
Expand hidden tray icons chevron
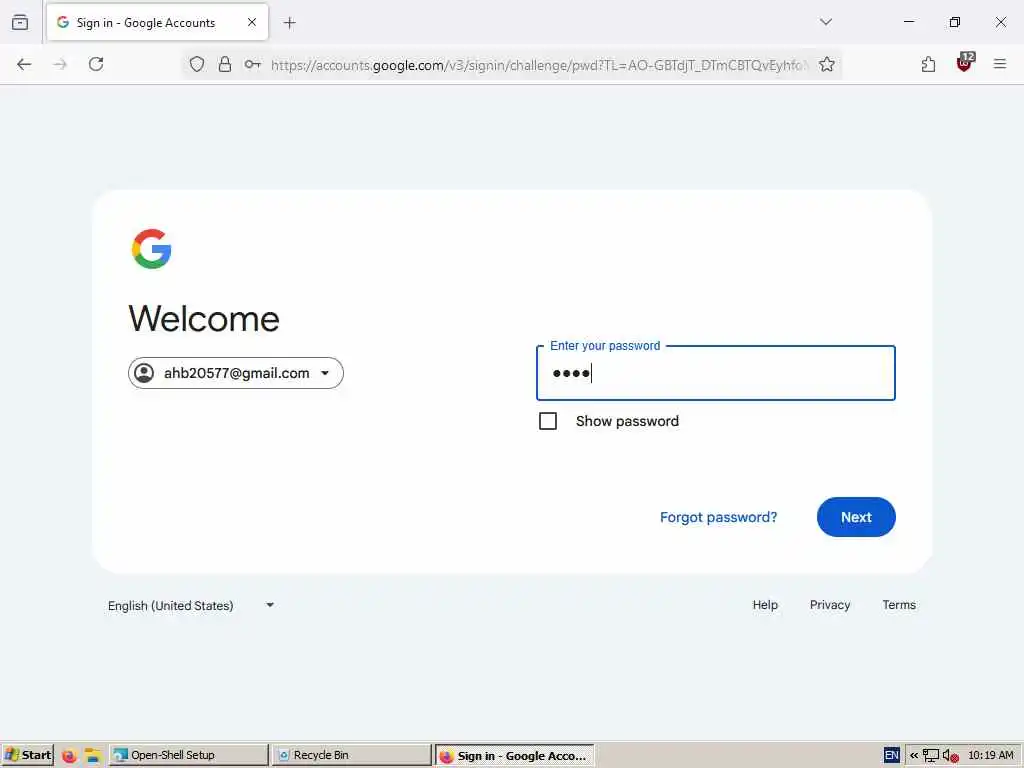coord(914,756)
